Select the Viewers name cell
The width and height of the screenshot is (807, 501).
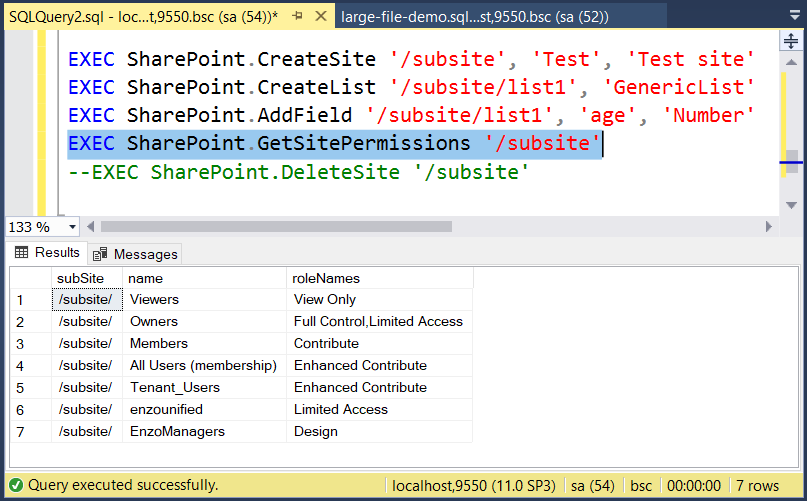204,300
